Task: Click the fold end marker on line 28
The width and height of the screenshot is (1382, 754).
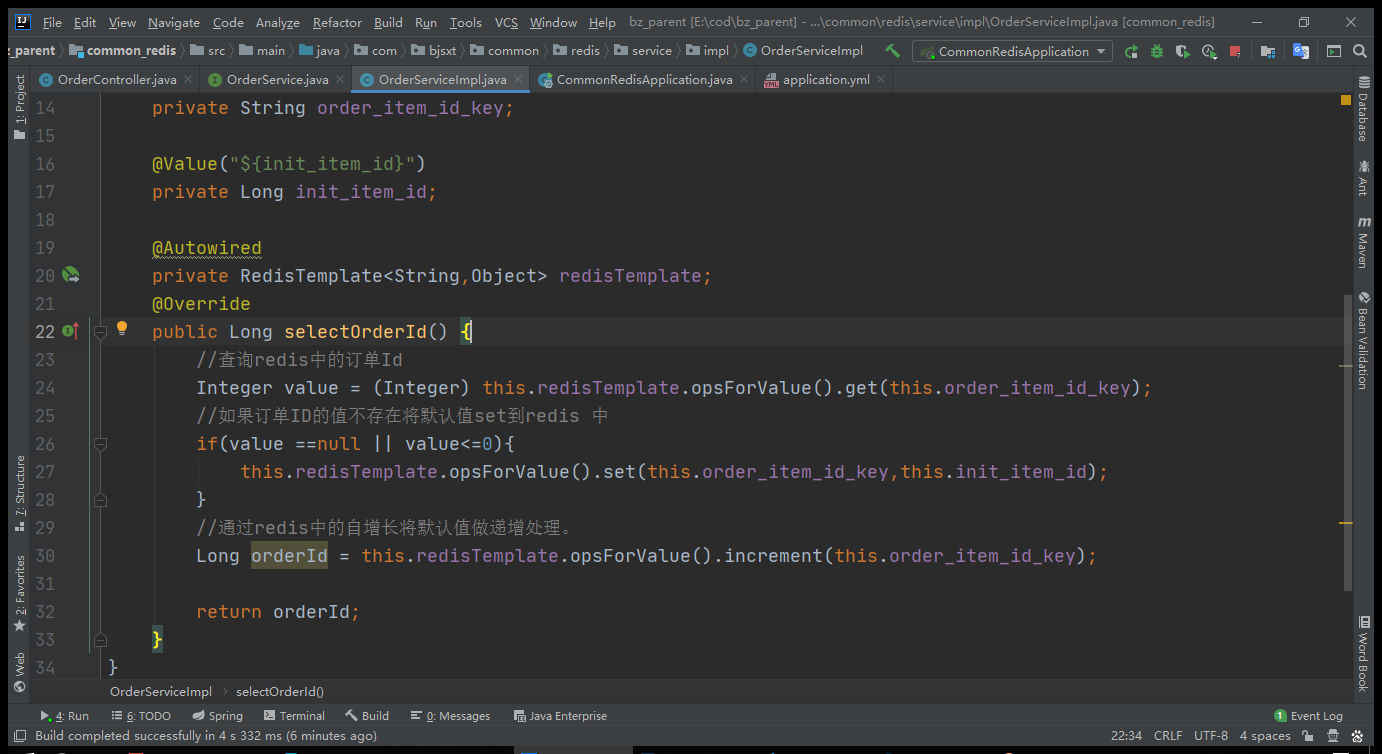Action: pyautogui.click(x=100, y=499)
